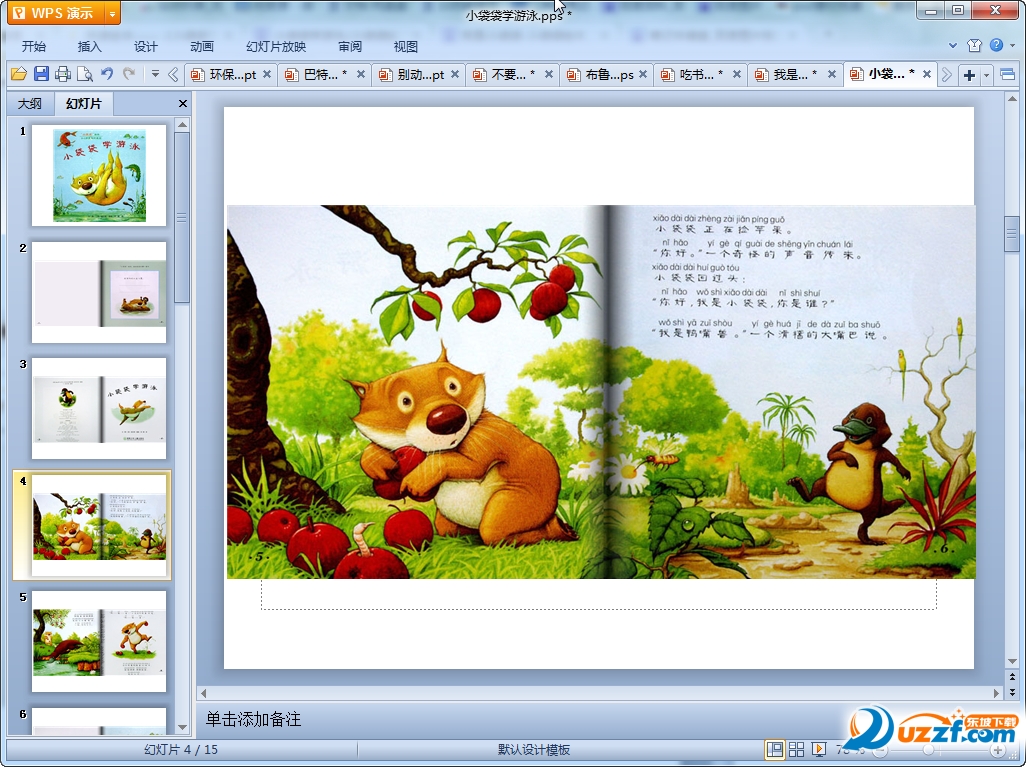Screen dimensions: 1026x767
Task: Select slide 5 thumbnail
Action: pos(99,641)
